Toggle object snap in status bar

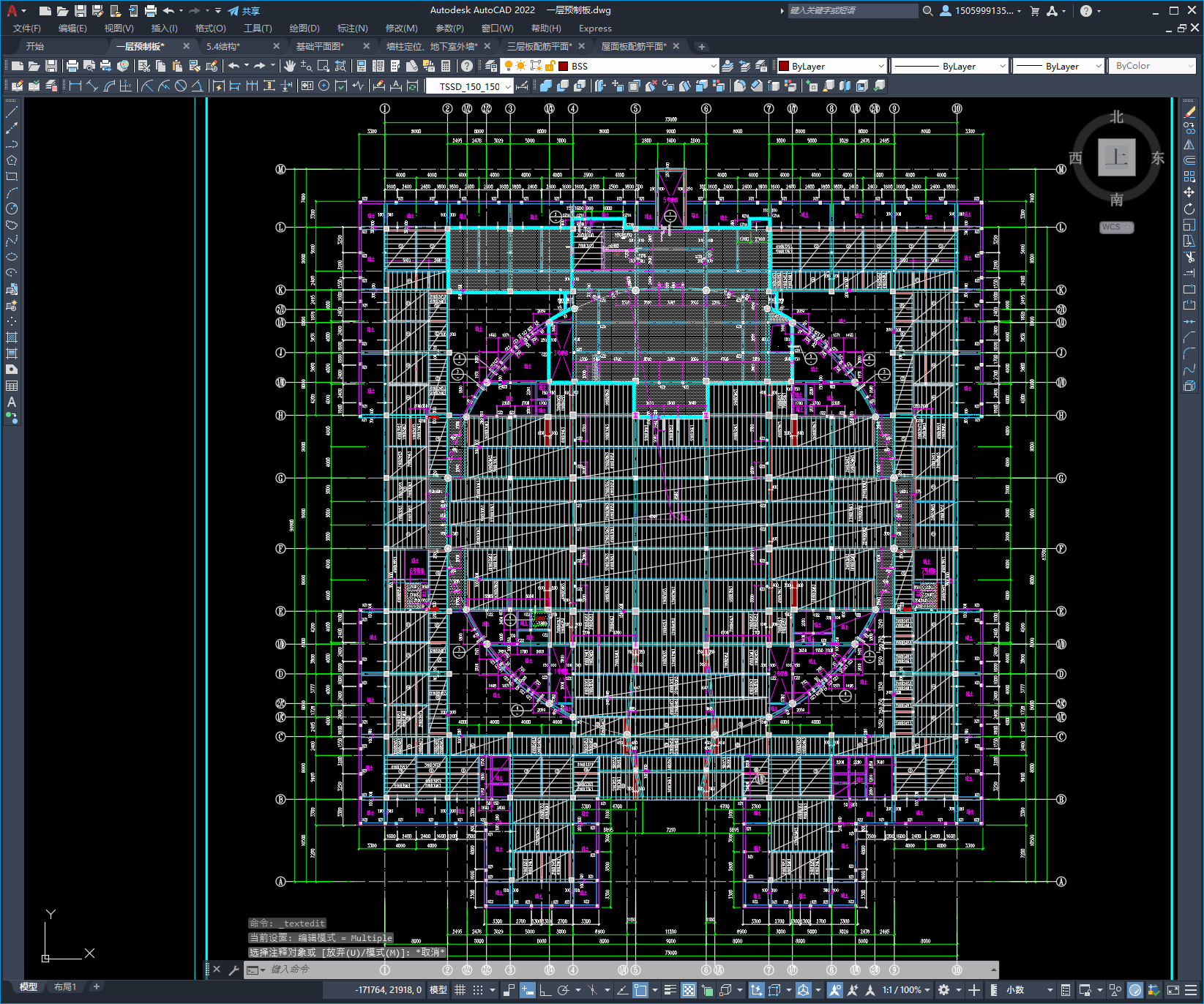(x=640, y=990)
